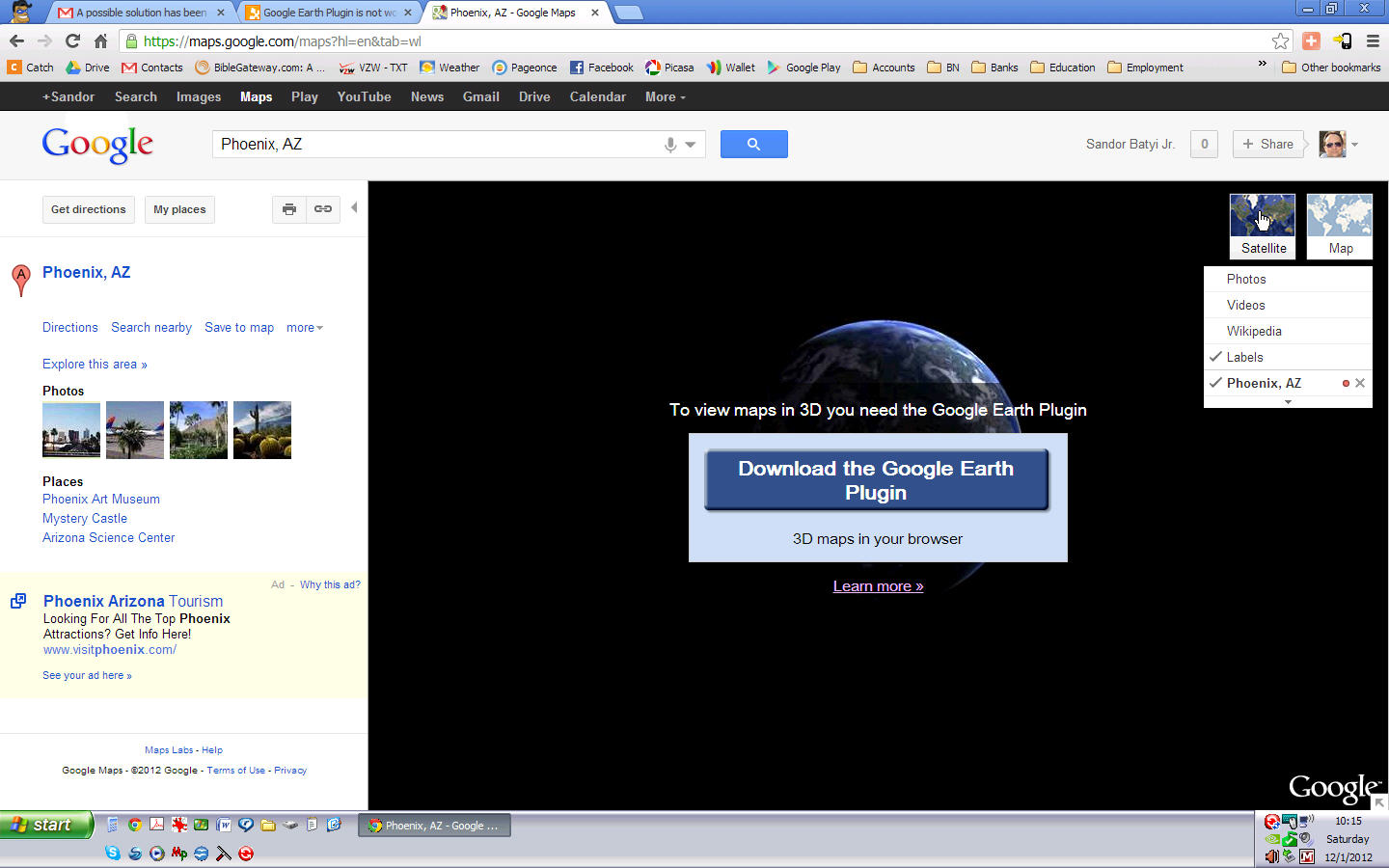Bookmark this page with the star icon
Viewport: 1389px width, 868px height.
click(1280, 42)
